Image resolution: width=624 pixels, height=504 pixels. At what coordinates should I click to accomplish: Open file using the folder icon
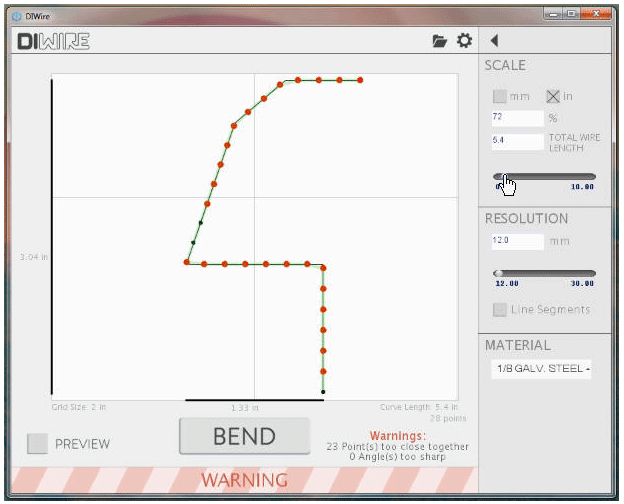(439, 41)
